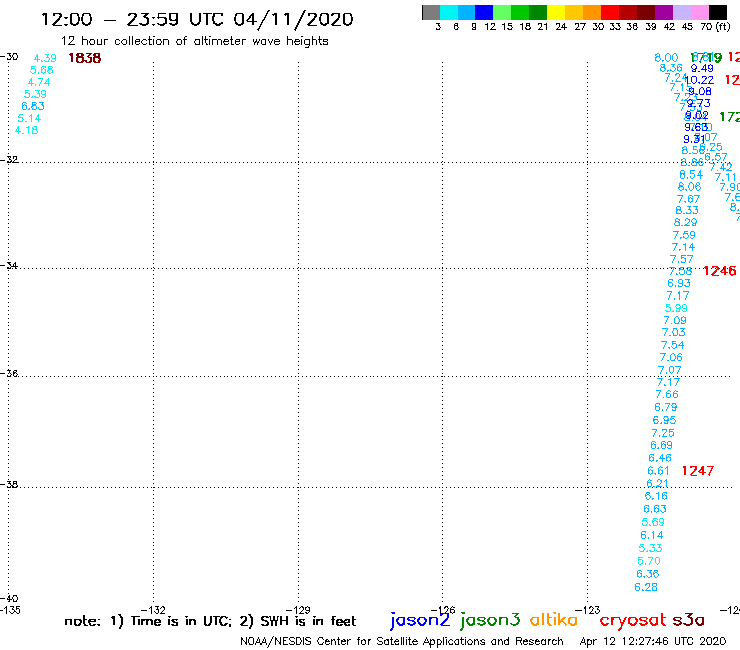Viewport: 740px width, 650px height.
Task: Click the wave height value 4.18
Action: tap(26, 130)
